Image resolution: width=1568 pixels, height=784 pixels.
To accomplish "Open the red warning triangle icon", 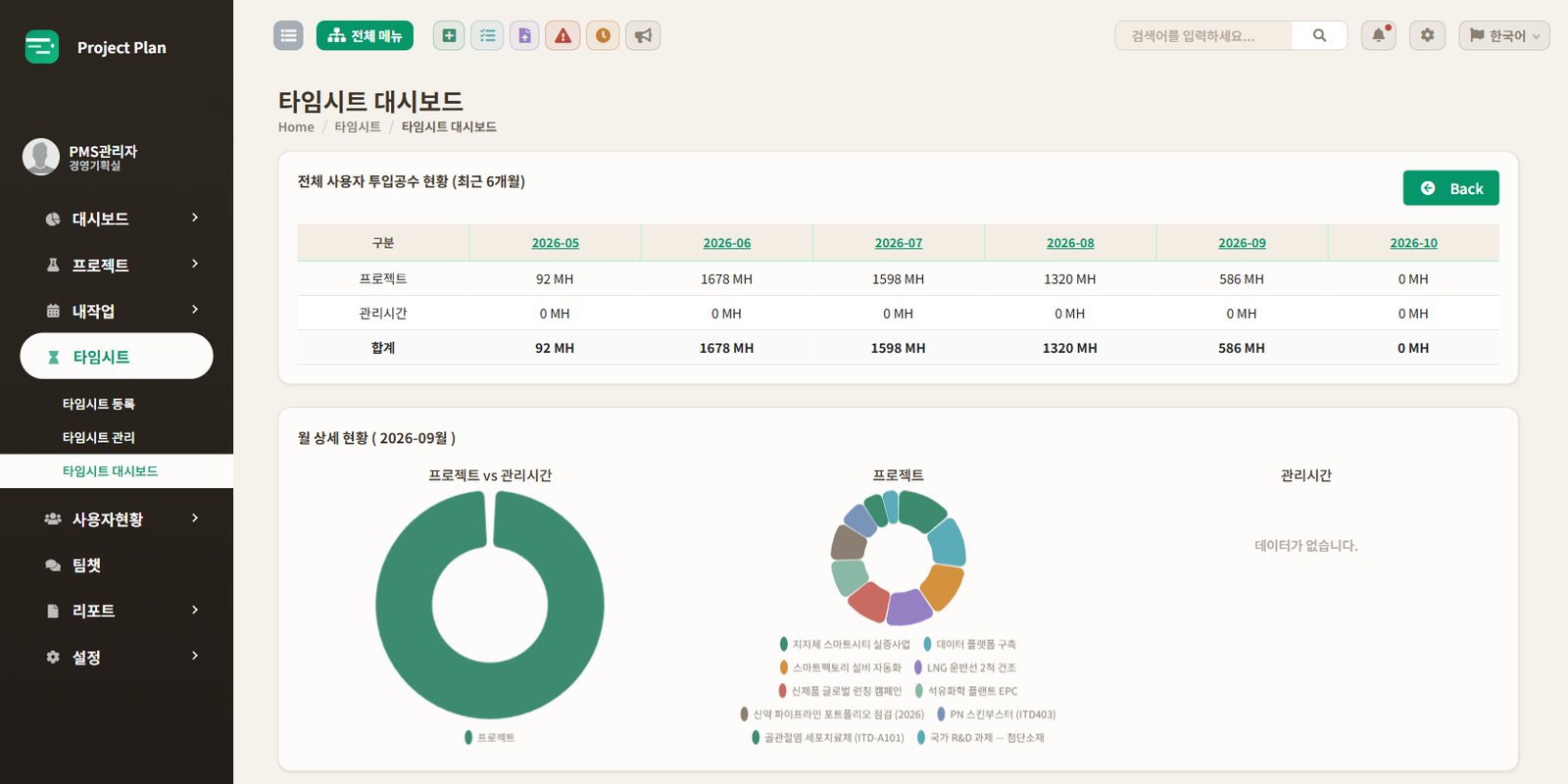I will tap(563, 35).
